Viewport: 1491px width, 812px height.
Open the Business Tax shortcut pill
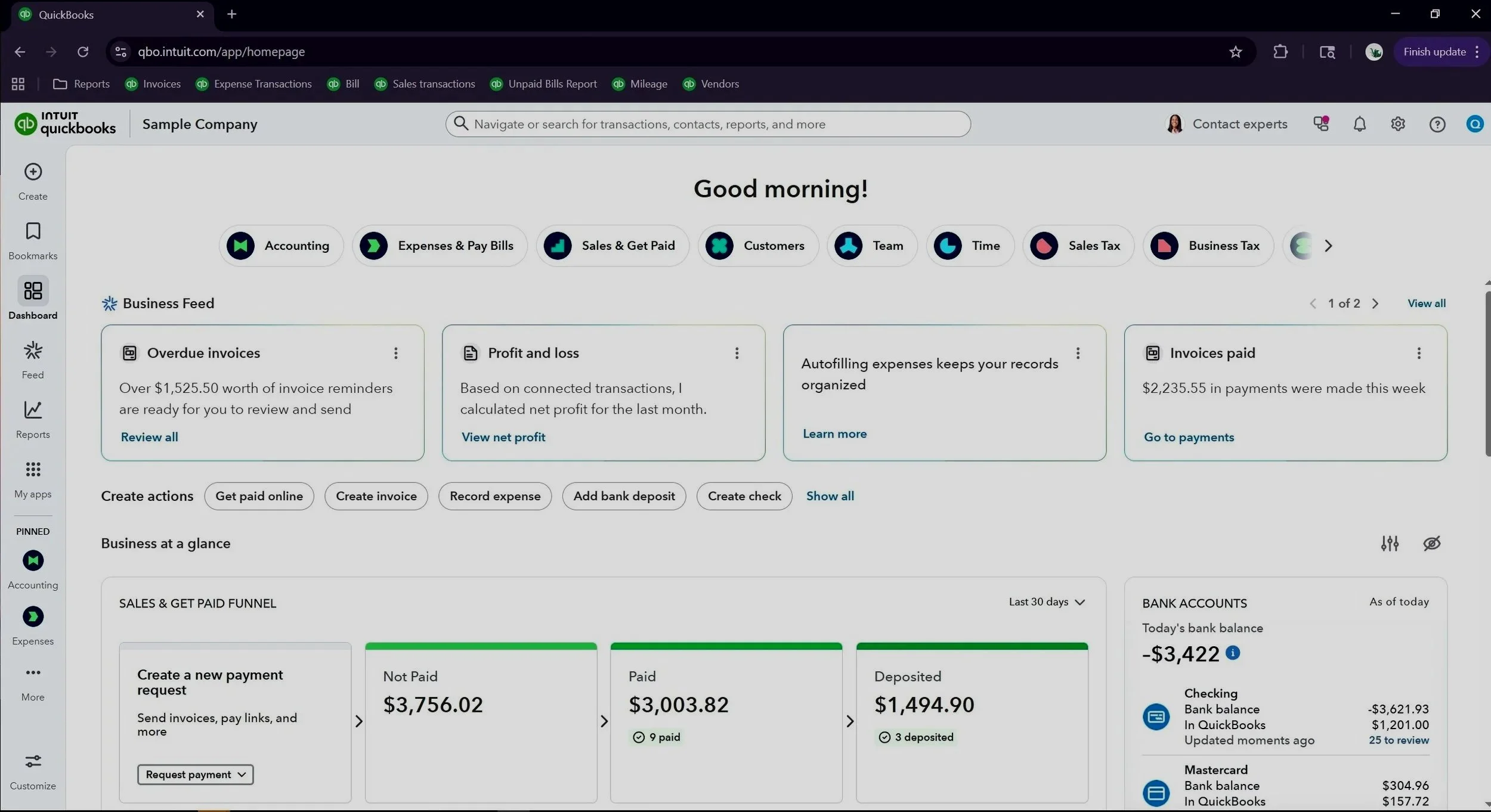[x=1208, y=246]
